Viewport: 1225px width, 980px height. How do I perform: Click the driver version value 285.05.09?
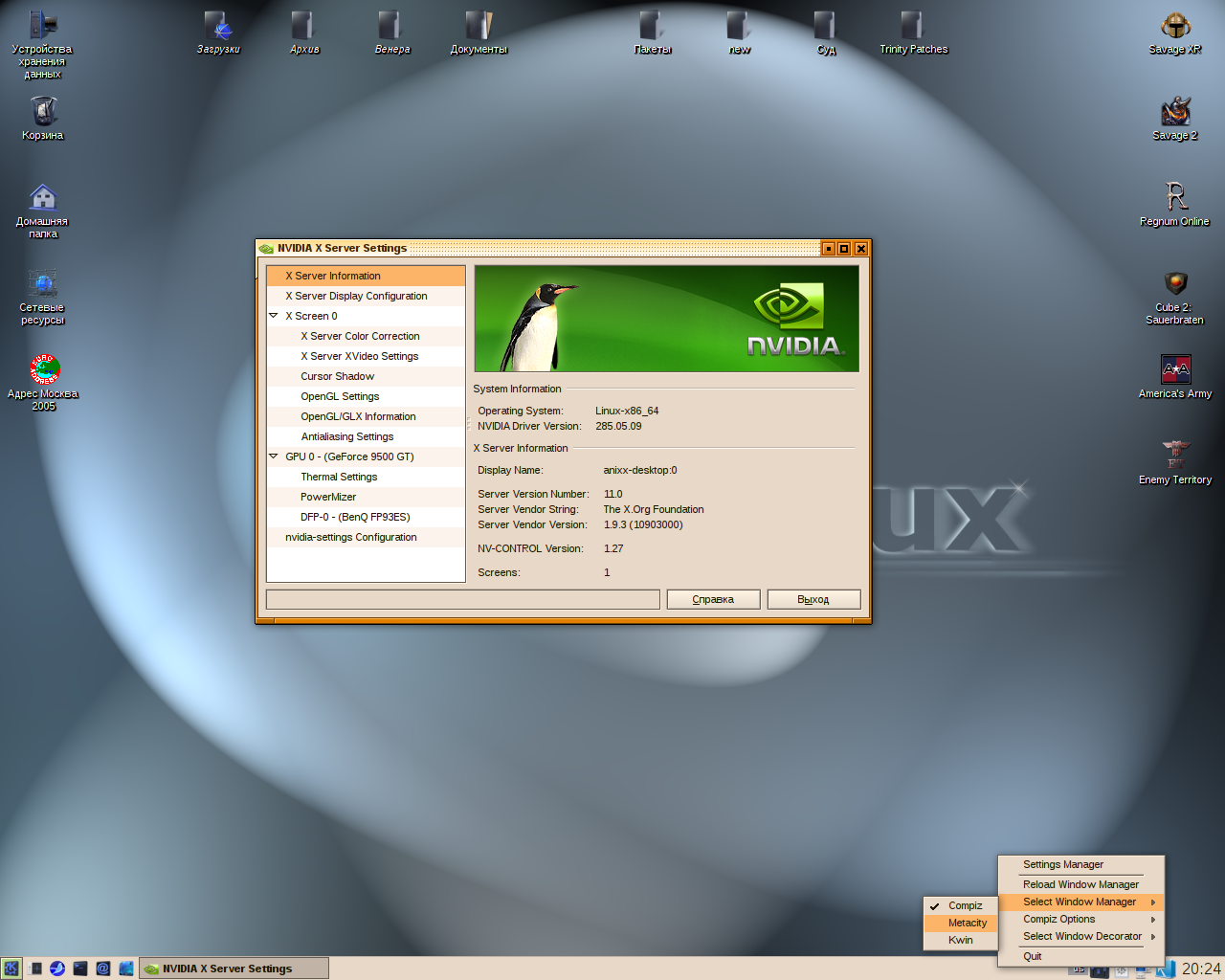[618, 426]
